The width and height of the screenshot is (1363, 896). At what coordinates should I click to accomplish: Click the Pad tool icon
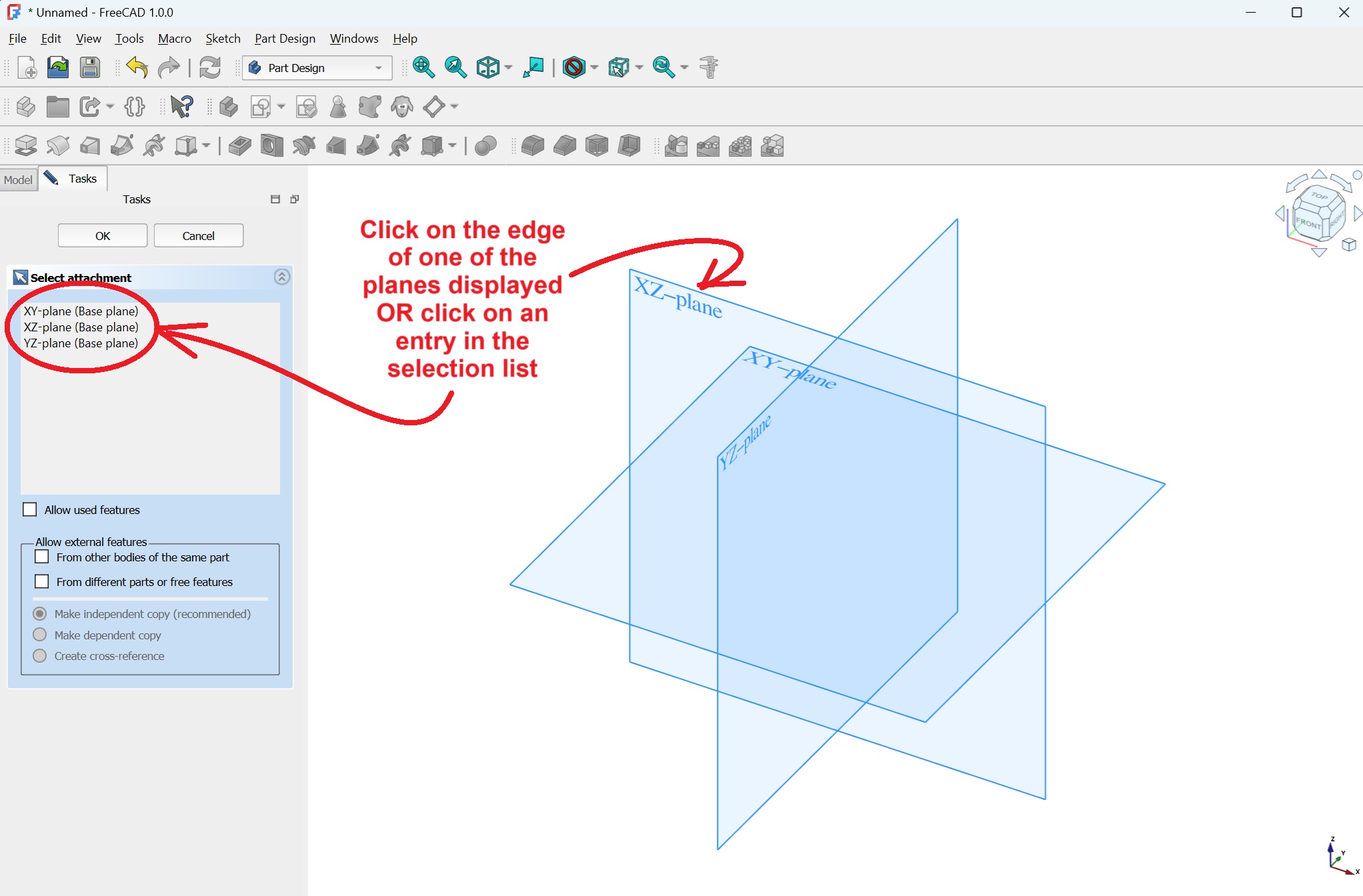(26, 145)
